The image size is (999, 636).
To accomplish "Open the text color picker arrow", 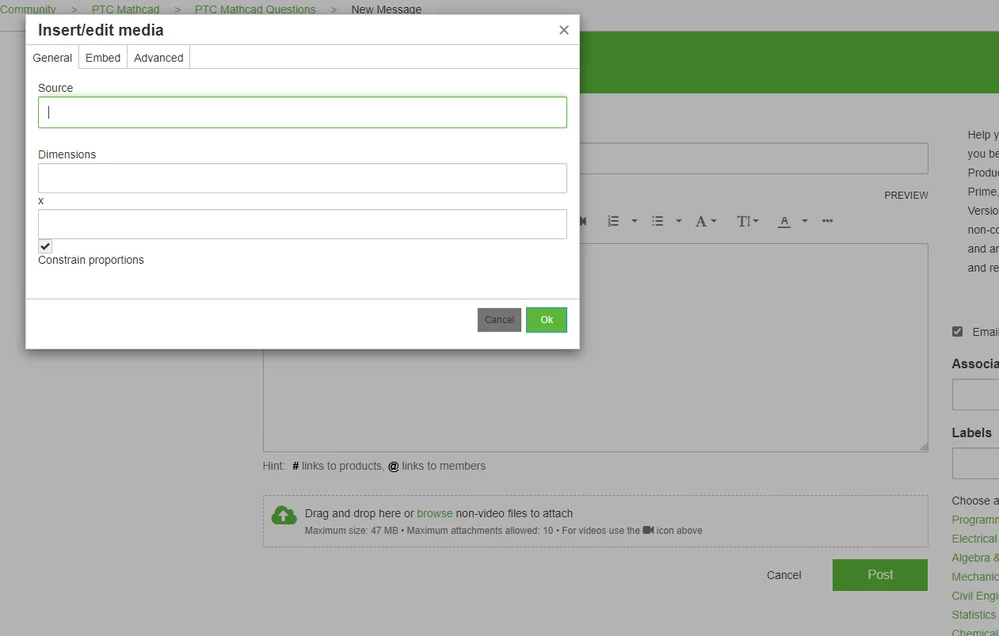I will pyautogui.click(x=805, y=221).
